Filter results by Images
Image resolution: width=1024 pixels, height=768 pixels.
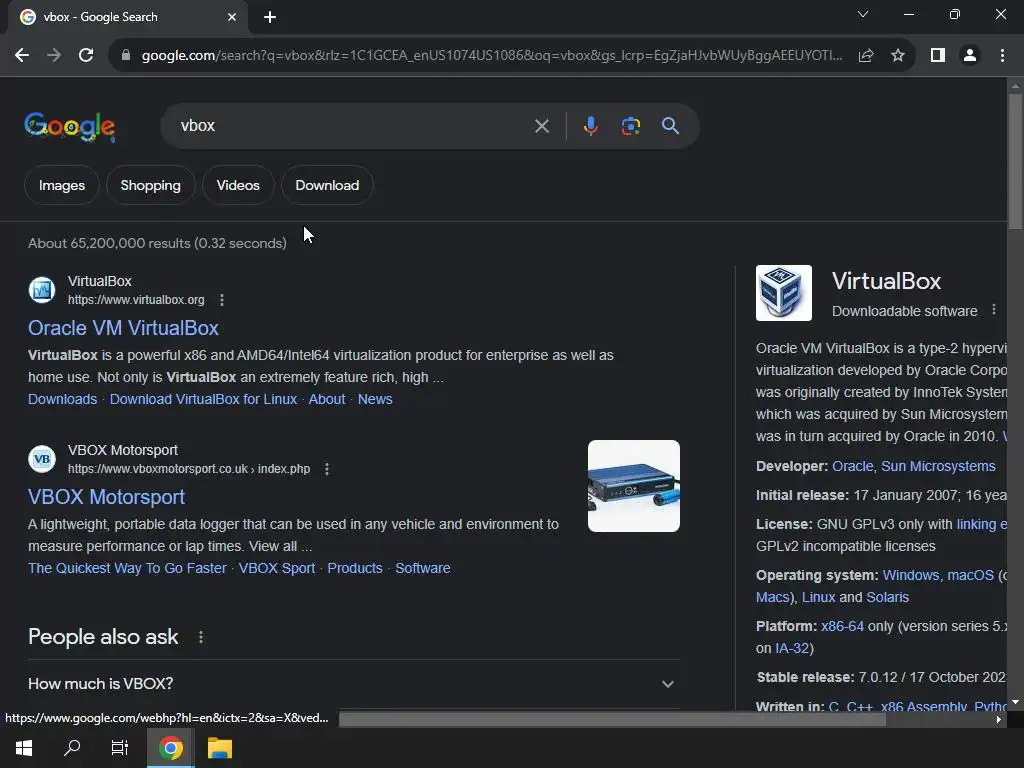61,185
